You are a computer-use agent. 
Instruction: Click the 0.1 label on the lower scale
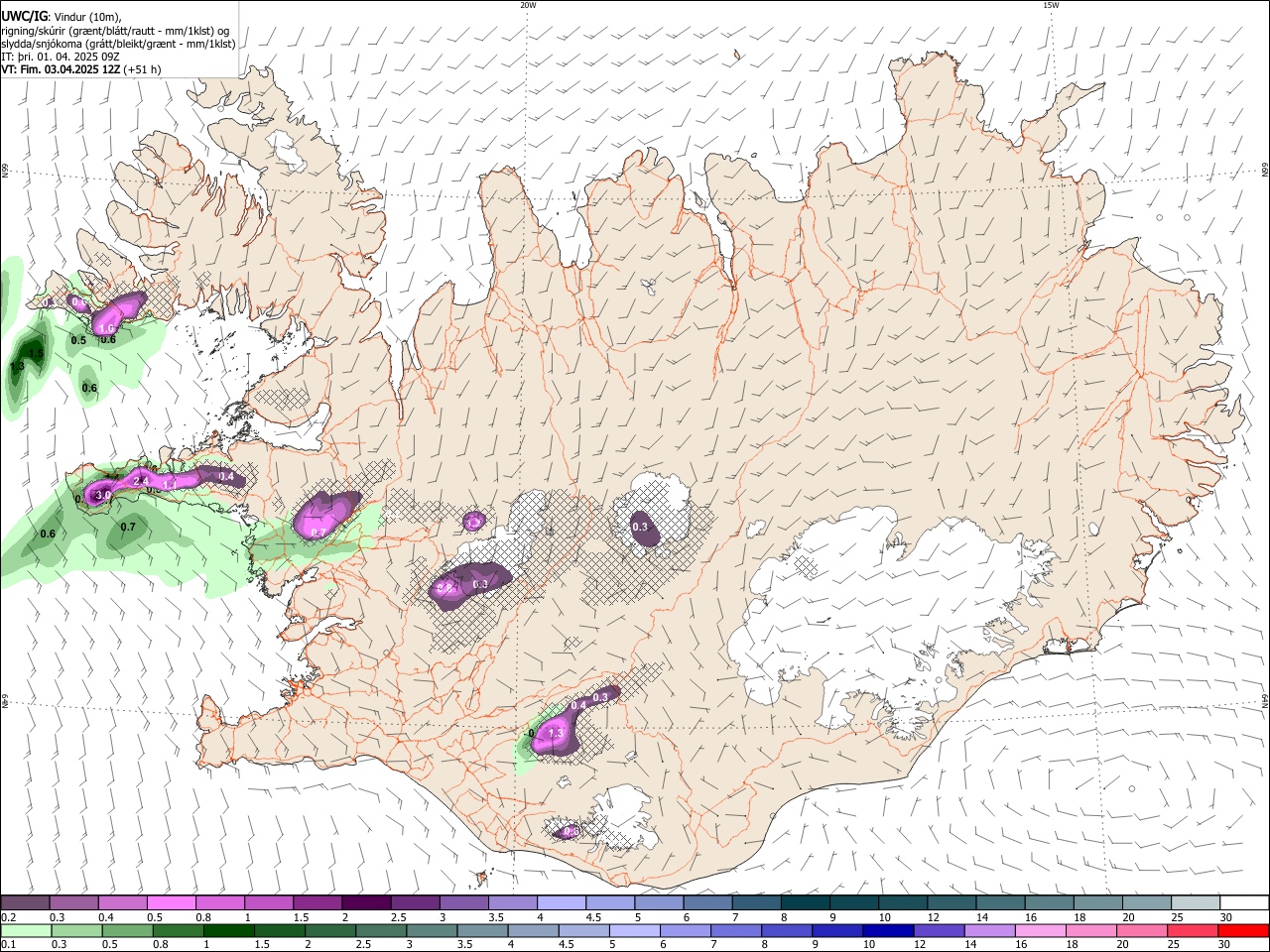tap(8, 945)
